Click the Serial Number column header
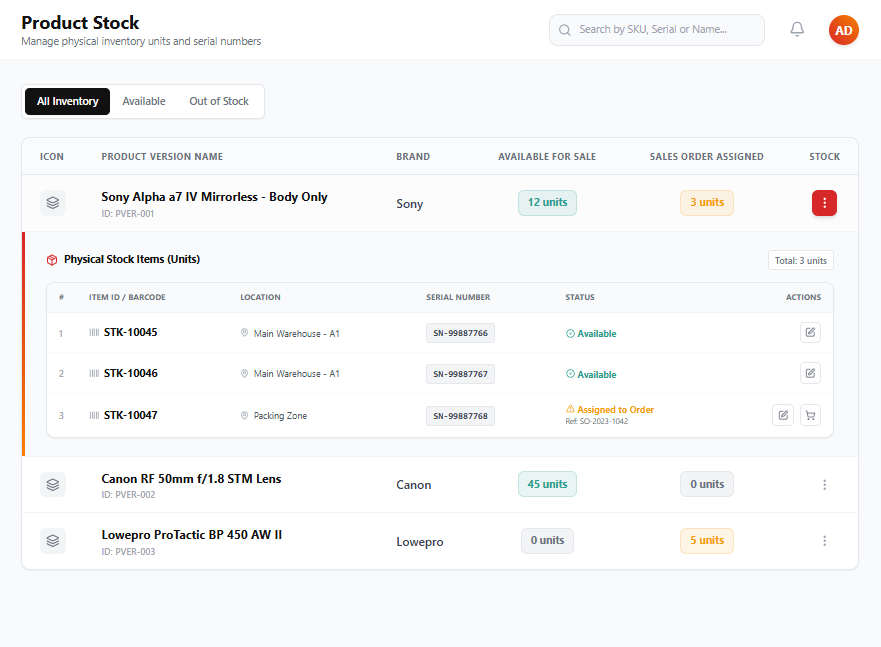 click(x=458, y=297)
